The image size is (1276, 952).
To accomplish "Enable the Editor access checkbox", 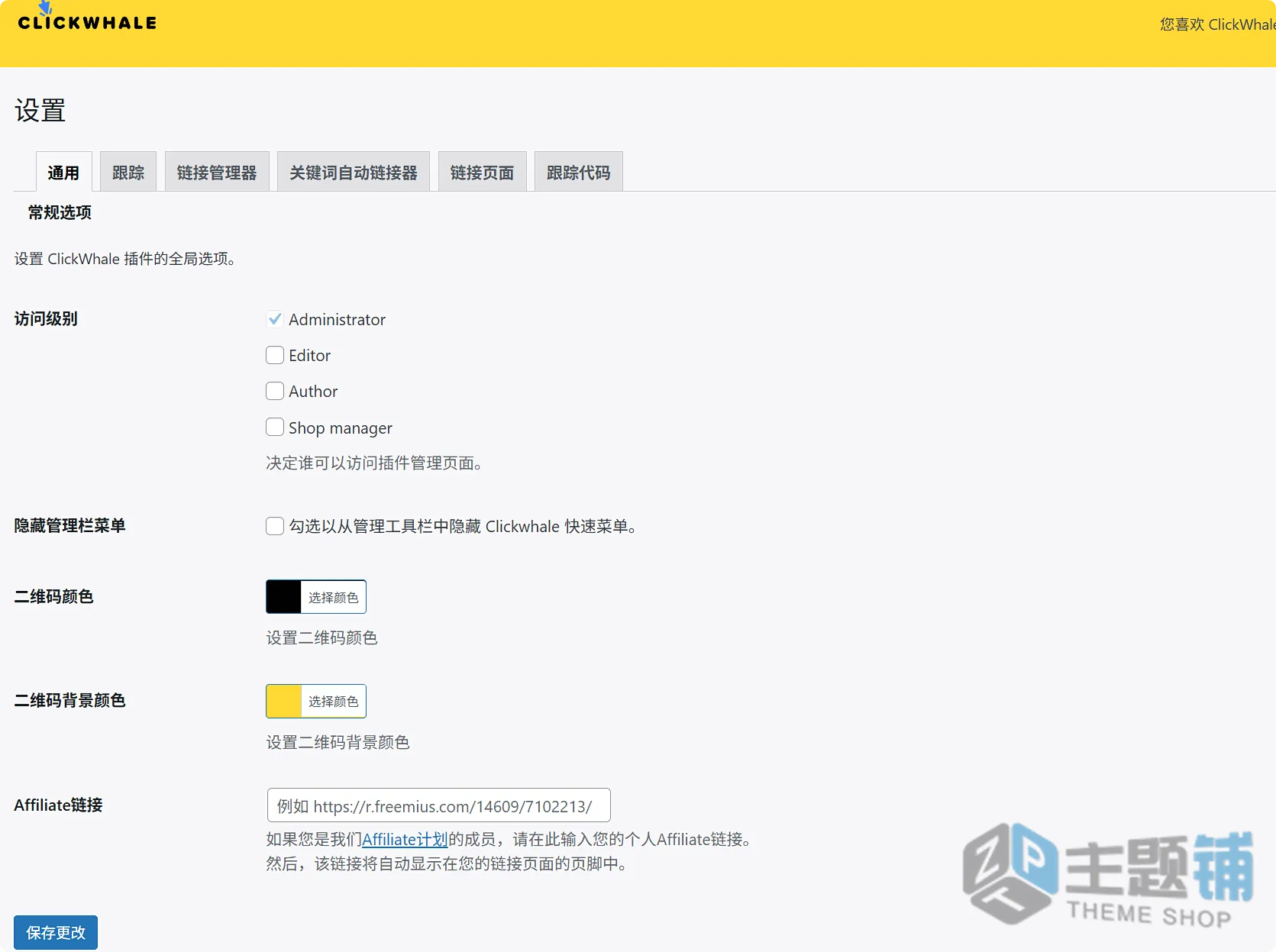I will (275, 355).
